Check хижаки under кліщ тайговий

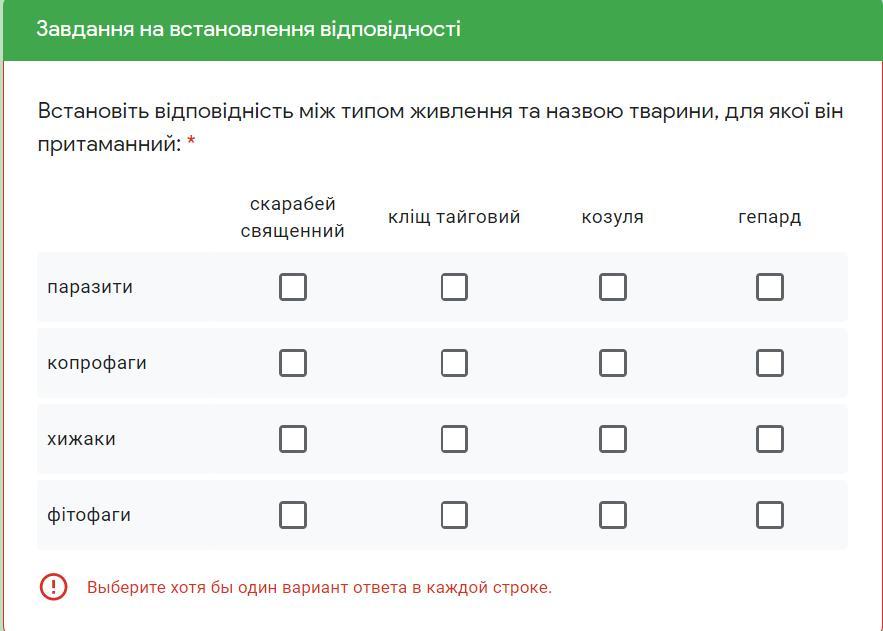coord(454,439)
